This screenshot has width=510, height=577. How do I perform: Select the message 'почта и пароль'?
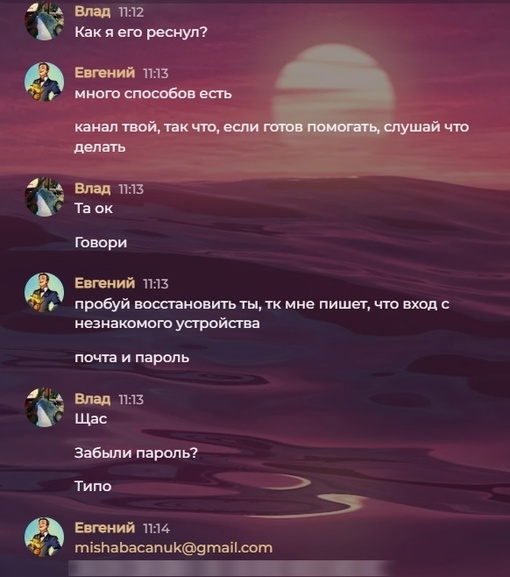click(x=132, y=358)
